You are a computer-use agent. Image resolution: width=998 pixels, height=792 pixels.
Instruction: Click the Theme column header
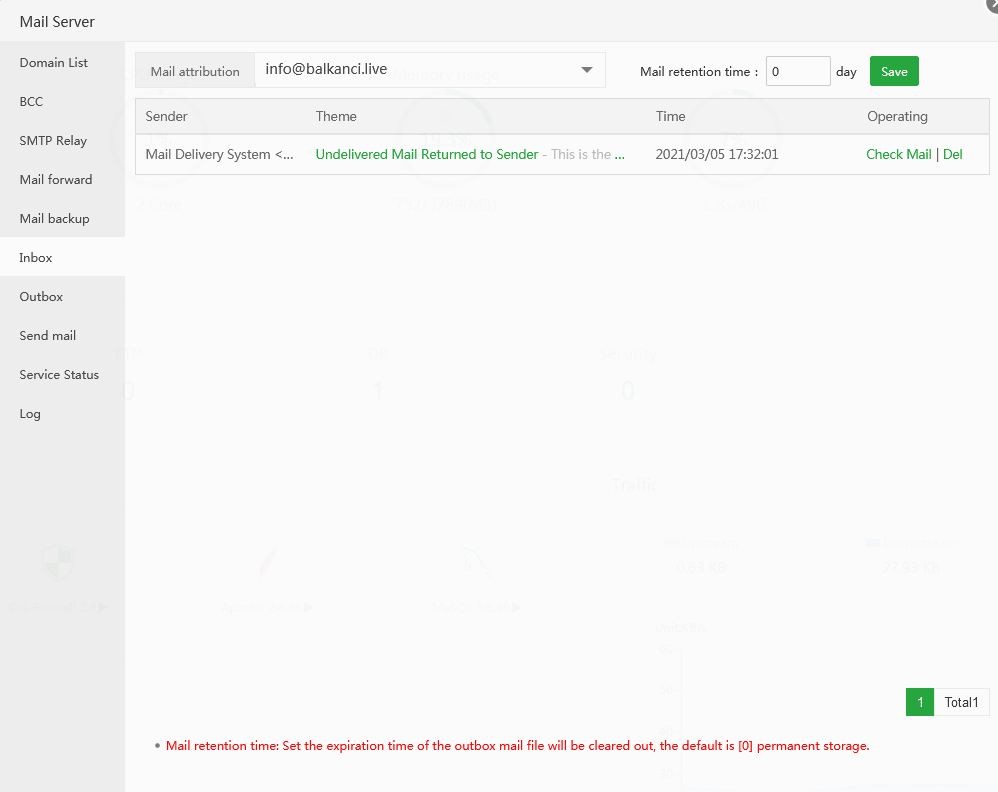pos(335,116)
